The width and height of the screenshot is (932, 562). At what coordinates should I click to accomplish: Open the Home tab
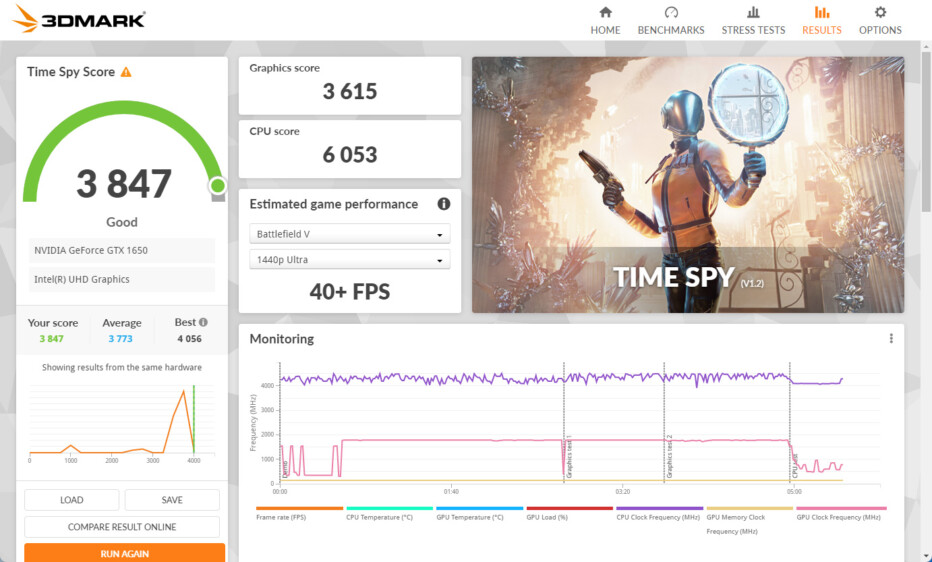[605, 20]
